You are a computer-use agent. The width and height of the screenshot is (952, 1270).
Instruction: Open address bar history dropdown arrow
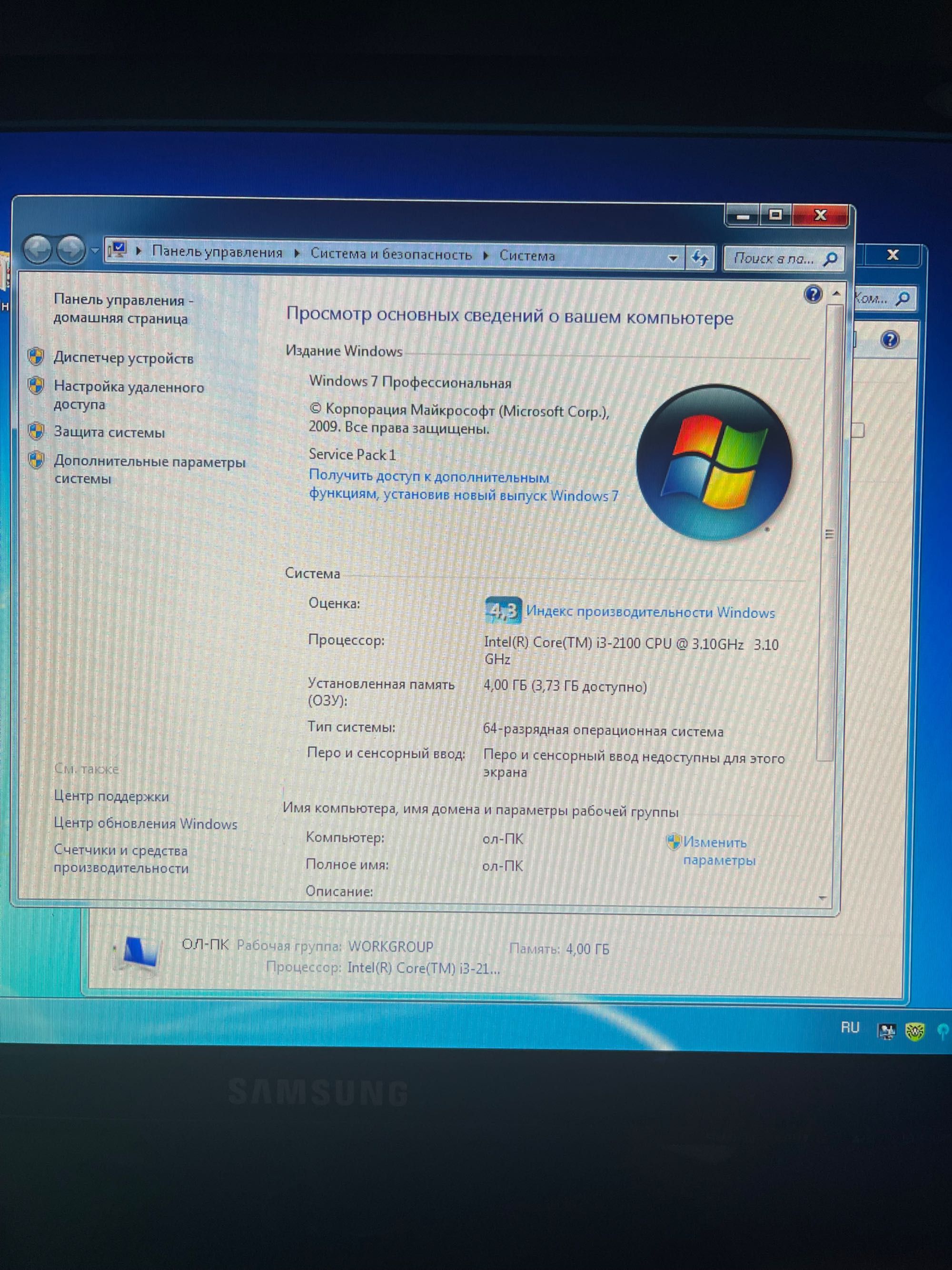pos(673,259)
